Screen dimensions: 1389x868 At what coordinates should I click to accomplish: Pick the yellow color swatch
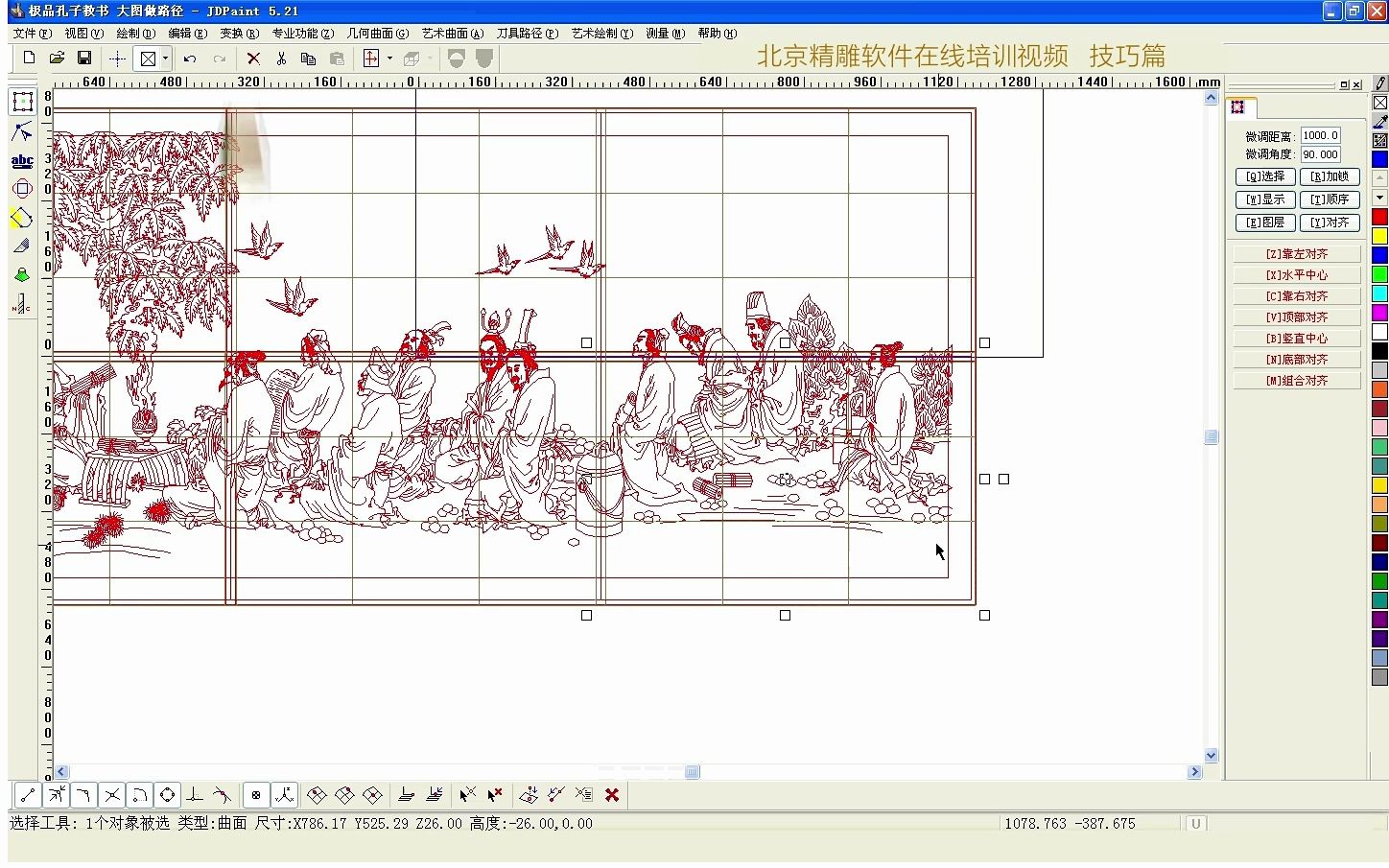point(1380,236)
